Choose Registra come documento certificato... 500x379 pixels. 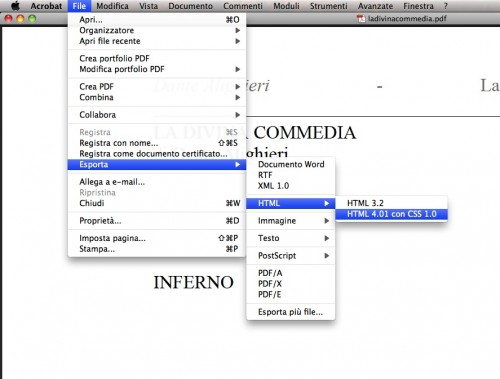(157, 154)
